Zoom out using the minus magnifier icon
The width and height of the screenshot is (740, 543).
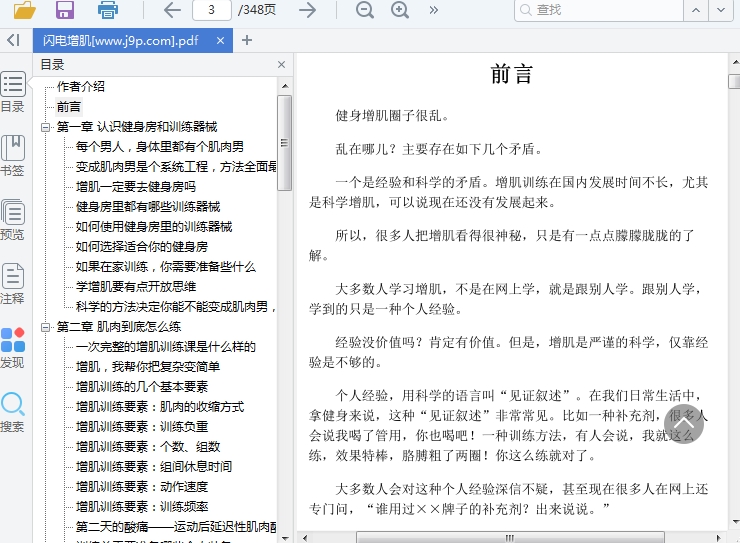pos(365,10)
